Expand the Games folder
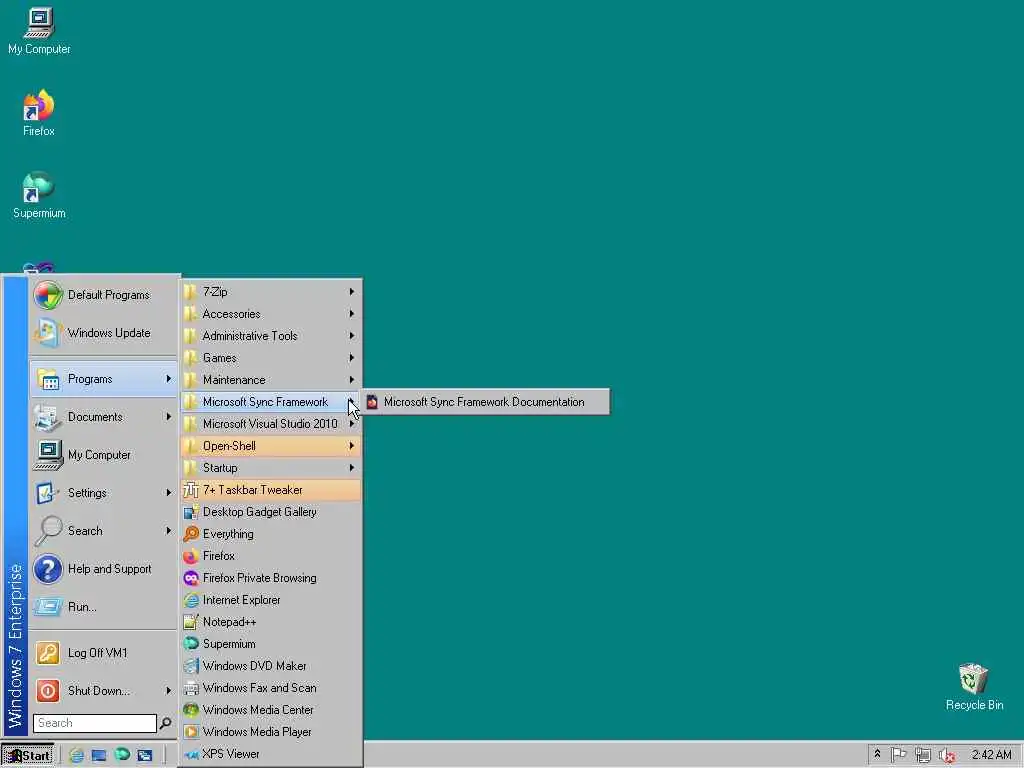 click(271, 358)
